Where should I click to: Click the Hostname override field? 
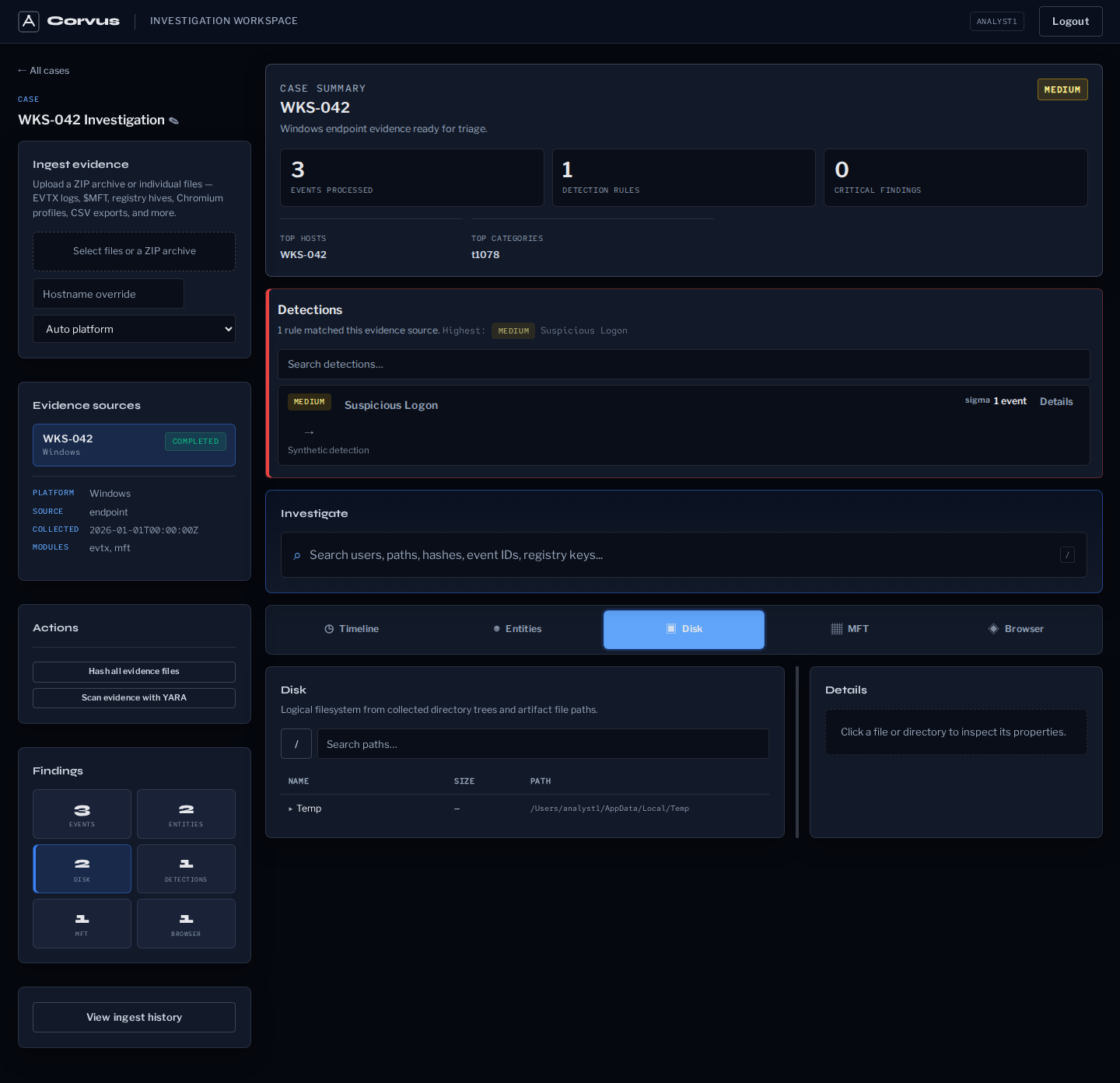click(x=108, y=294)
